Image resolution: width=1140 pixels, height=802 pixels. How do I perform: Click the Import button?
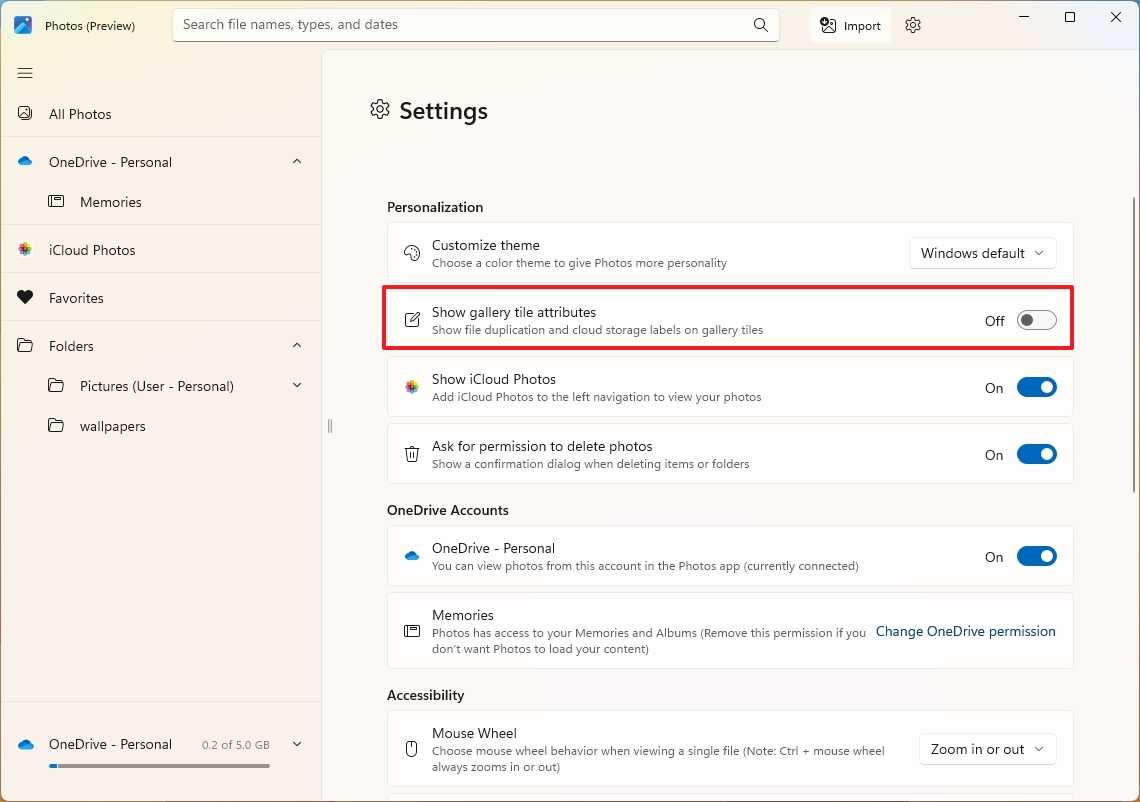point(850,26)
